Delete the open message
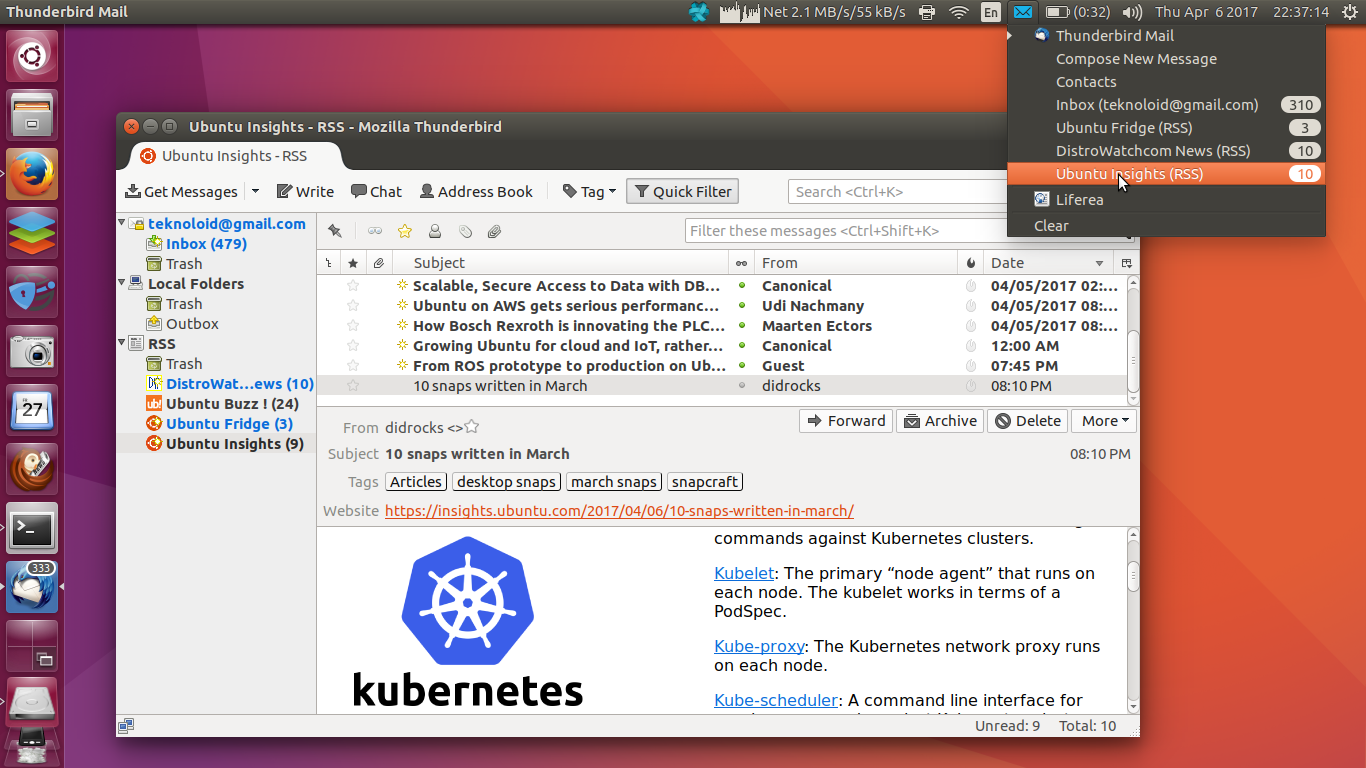Viewport: 1366px width, 768px height. pyautogui.click(x=1028, y=421)
